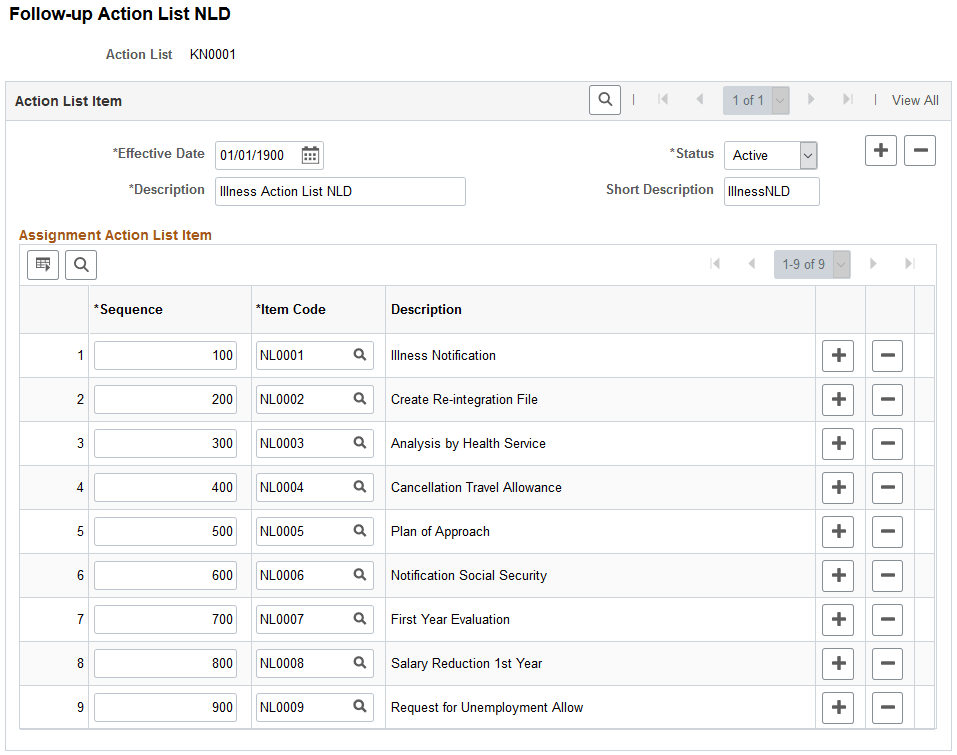Click the search icon in Action List Item header
Image resolution: width=957 pixels, height=755 pixels.
coord(604,100)
